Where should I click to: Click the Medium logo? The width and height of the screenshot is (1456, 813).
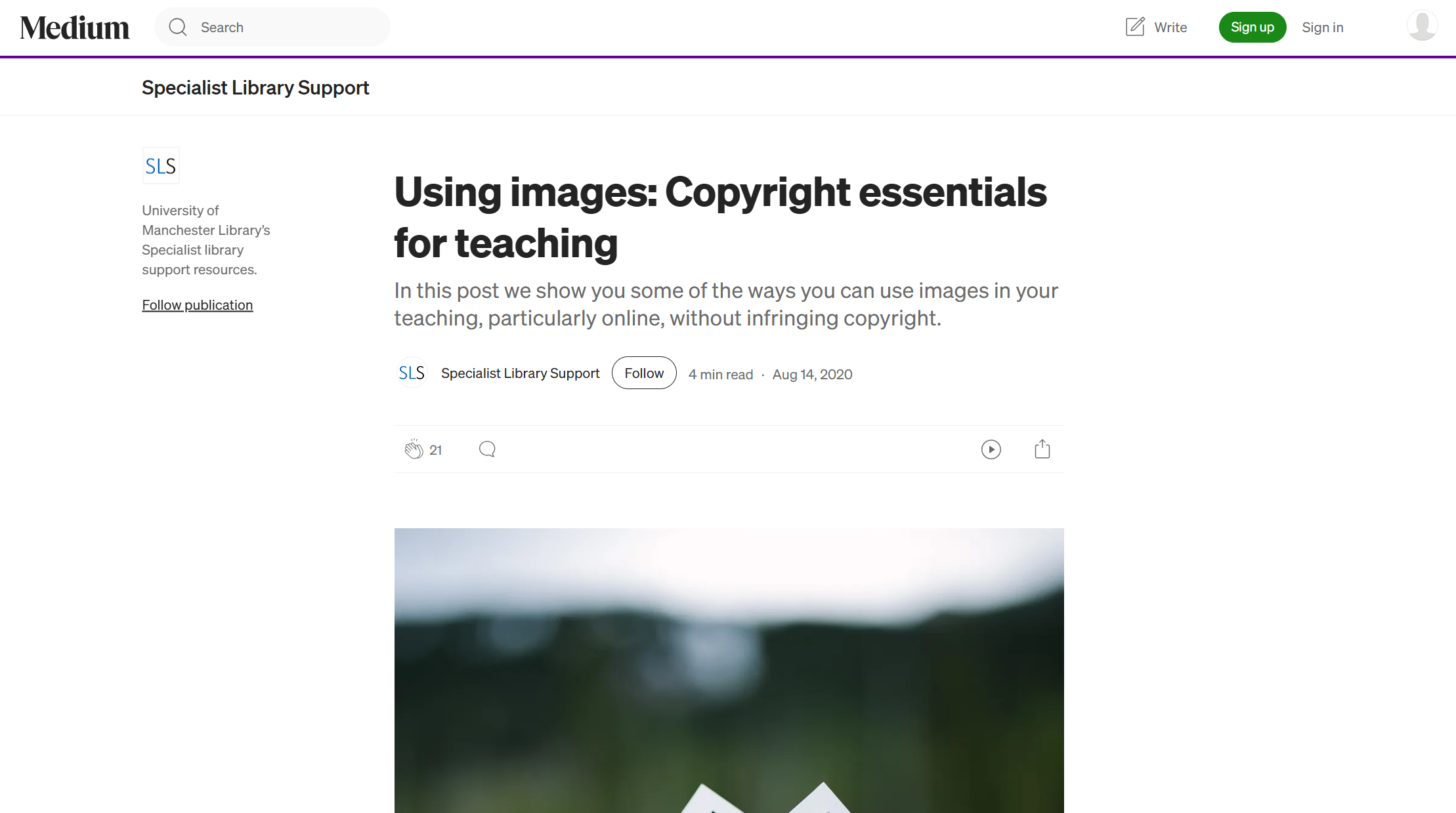[x=75, y=28]
